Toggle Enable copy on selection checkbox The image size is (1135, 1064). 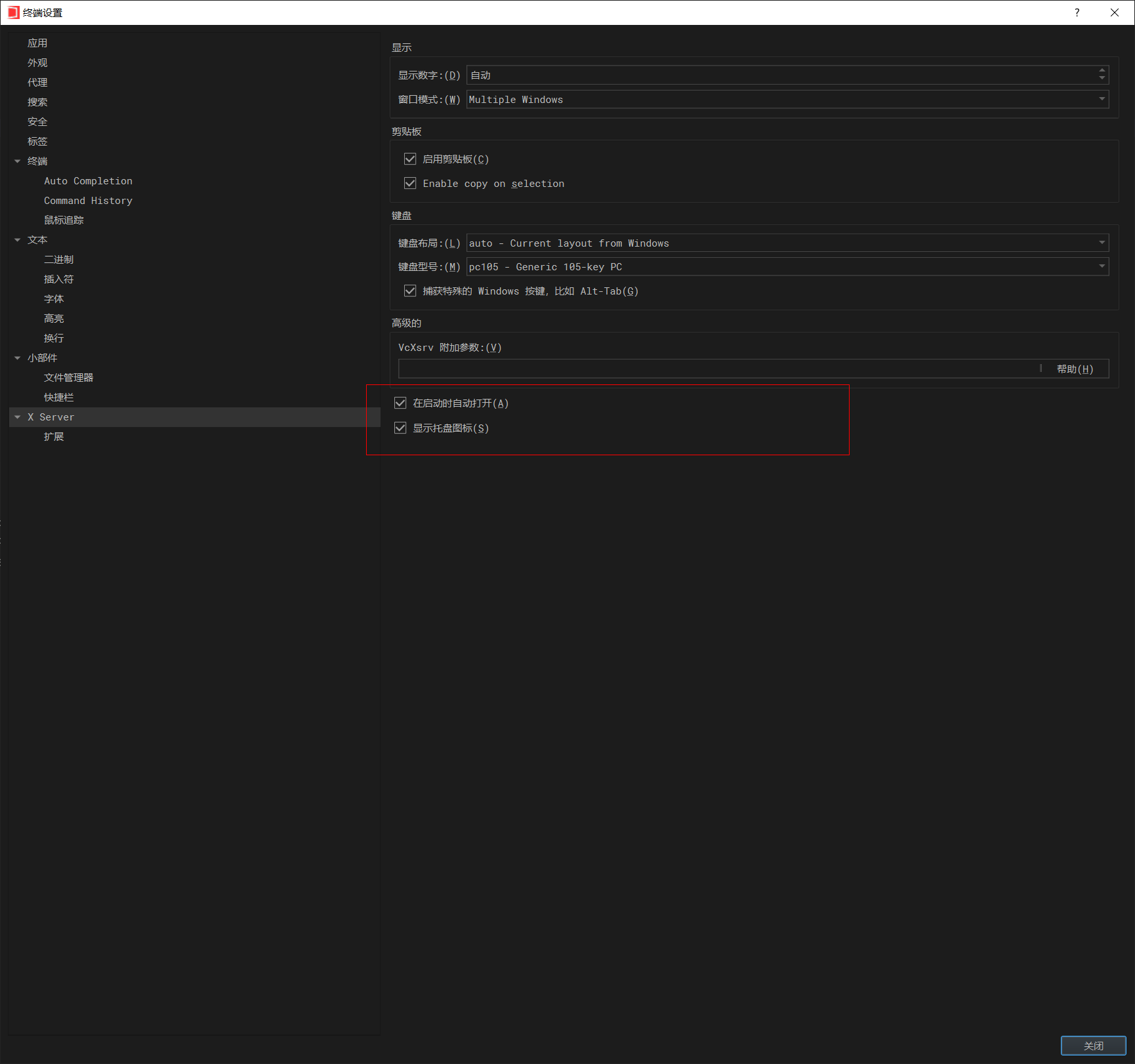point(410,184)
